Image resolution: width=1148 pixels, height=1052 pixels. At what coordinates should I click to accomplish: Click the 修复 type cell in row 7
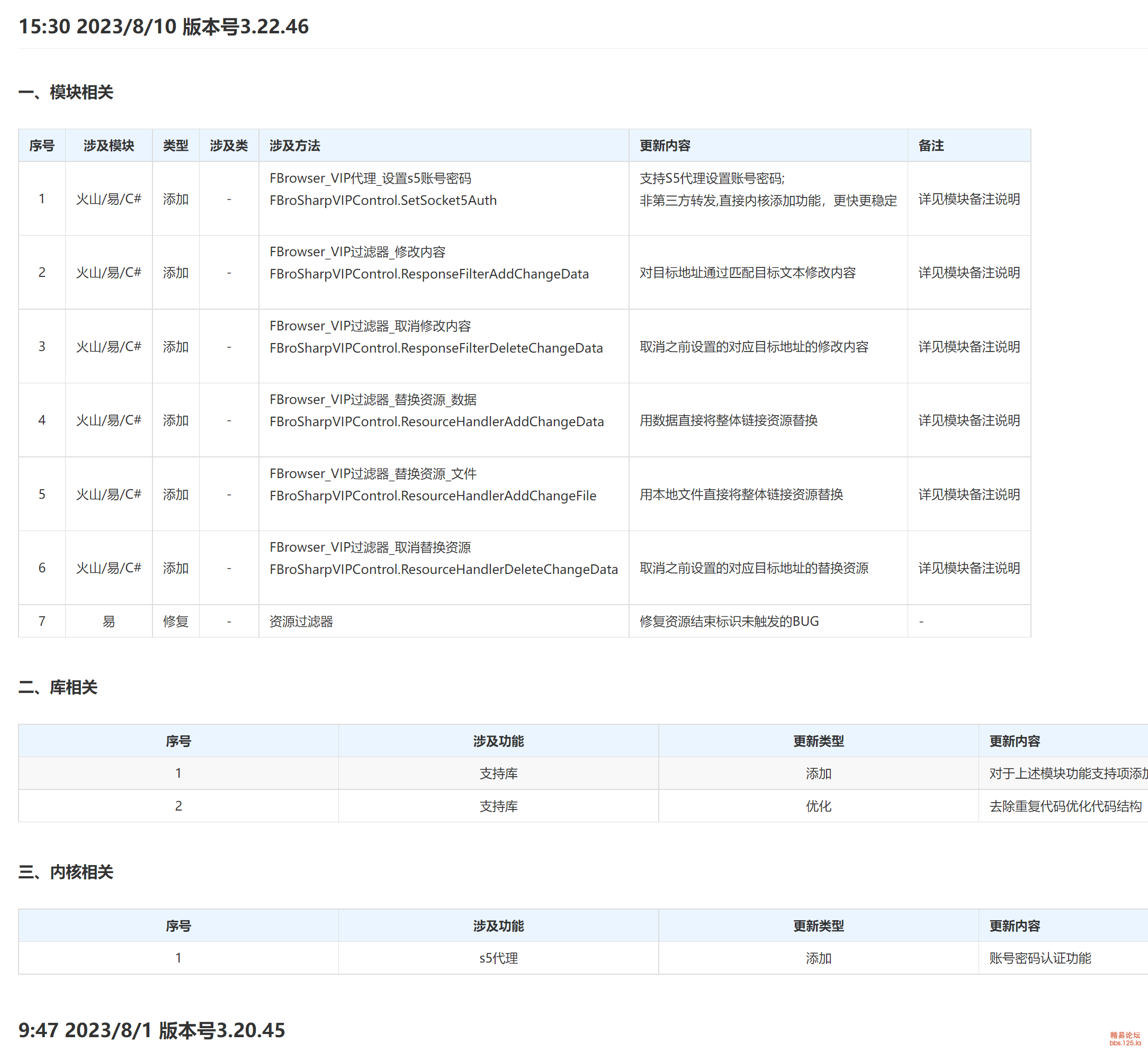pyautogui.click(x=175, y=621)
